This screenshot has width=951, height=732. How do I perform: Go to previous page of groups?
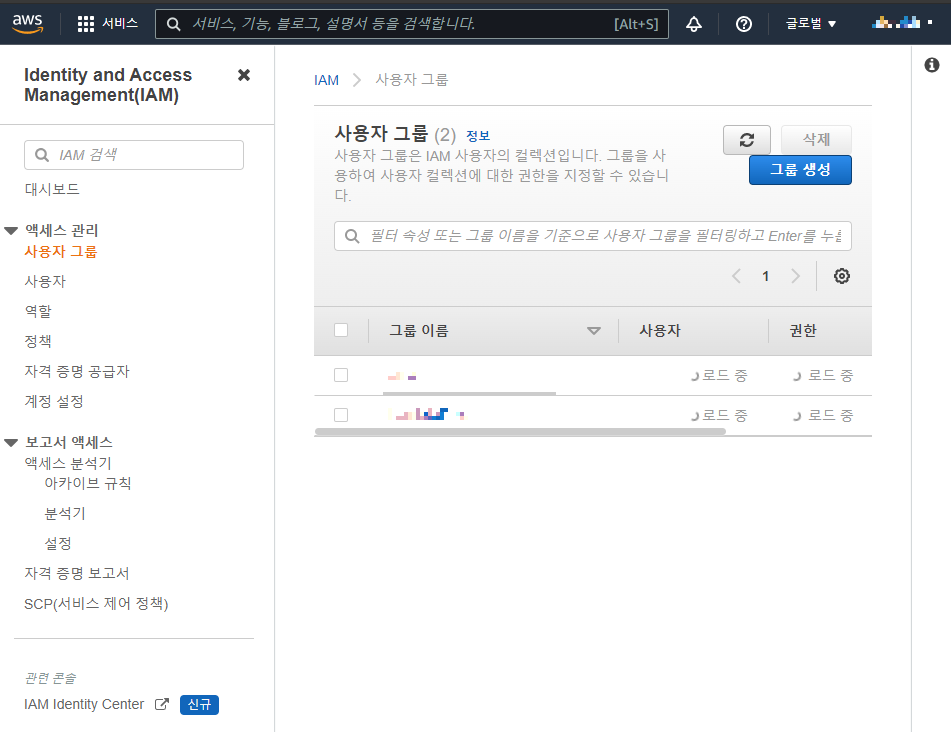736,277
